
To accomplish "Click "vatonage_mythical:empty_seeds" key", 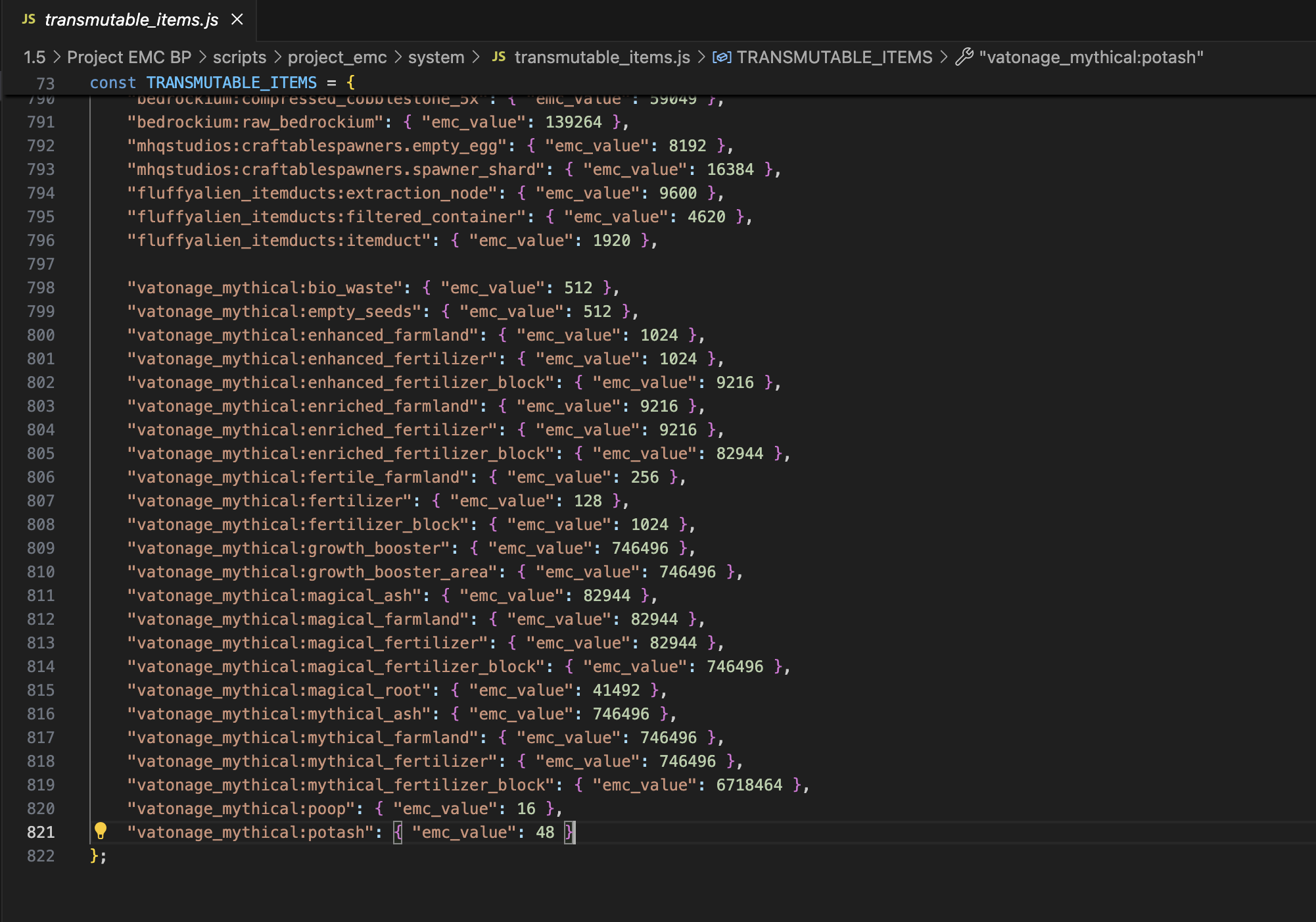I will (x=275, y=311).
